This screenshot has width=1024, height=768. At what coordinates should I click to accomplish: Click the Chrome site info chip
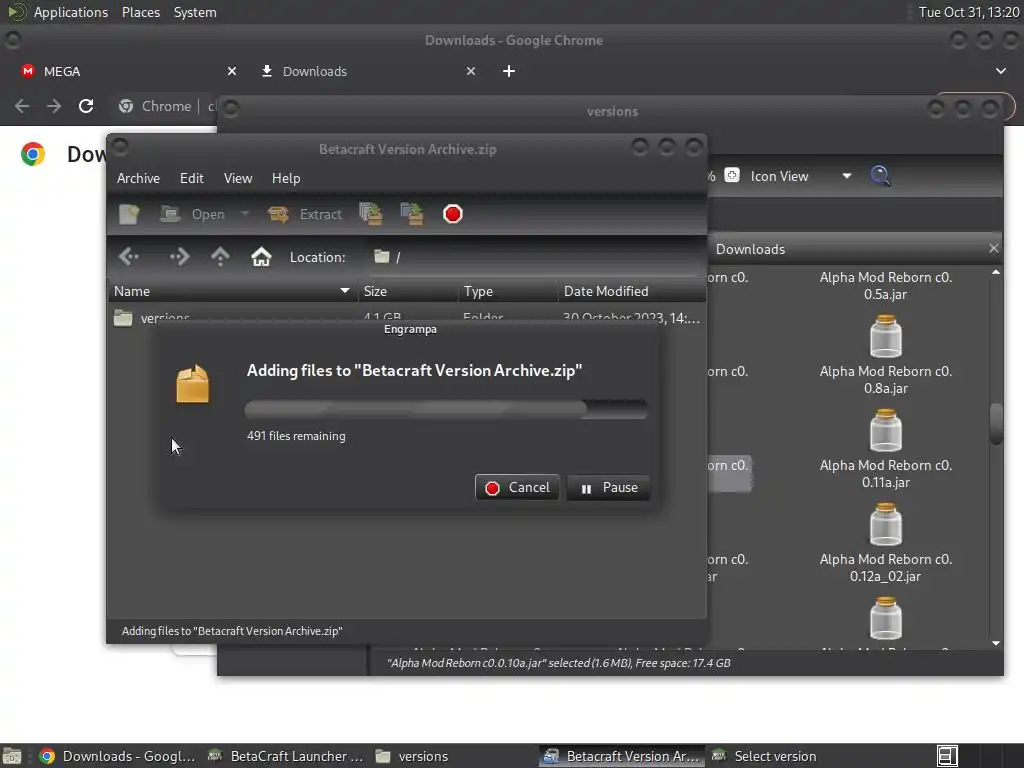(x=155, y=106)
